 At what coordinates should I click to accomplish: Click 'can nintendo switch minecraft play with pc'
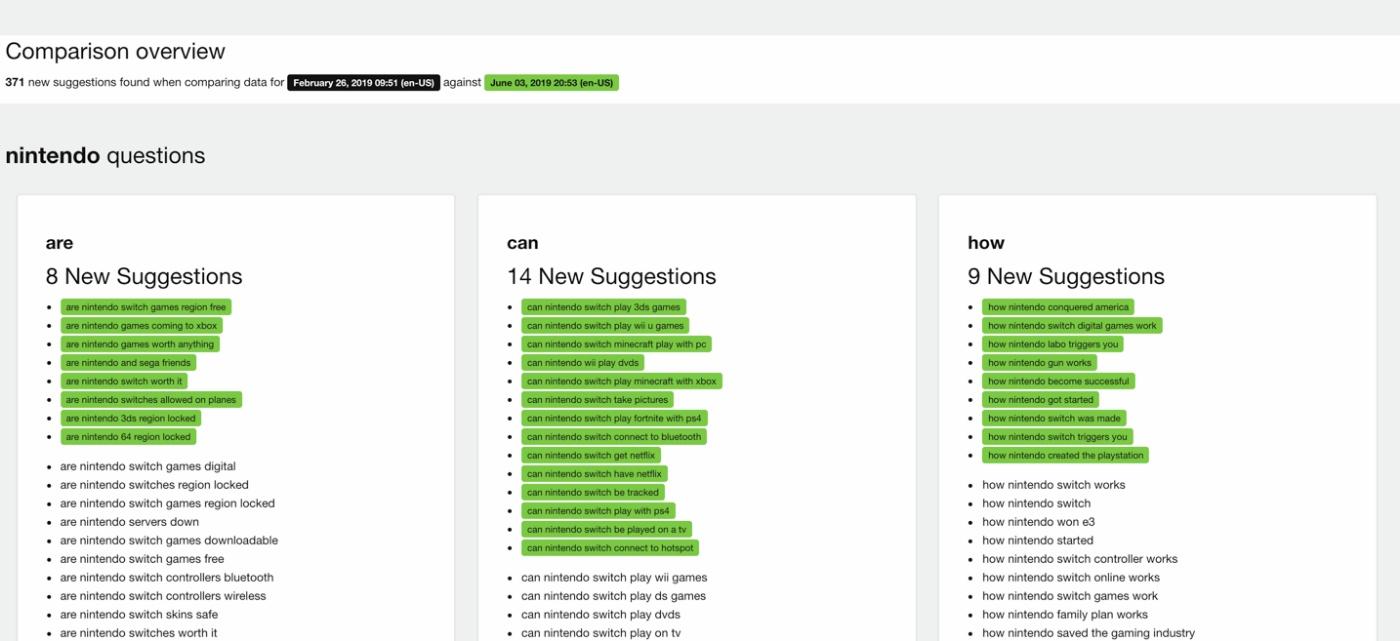[616, 344]
